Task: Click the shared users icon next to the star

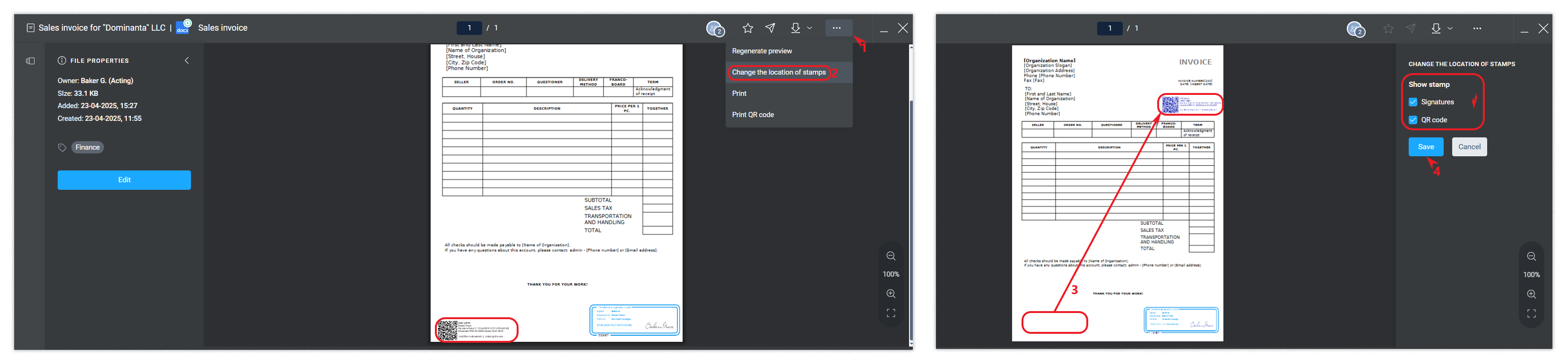Action: click(715, 28)
